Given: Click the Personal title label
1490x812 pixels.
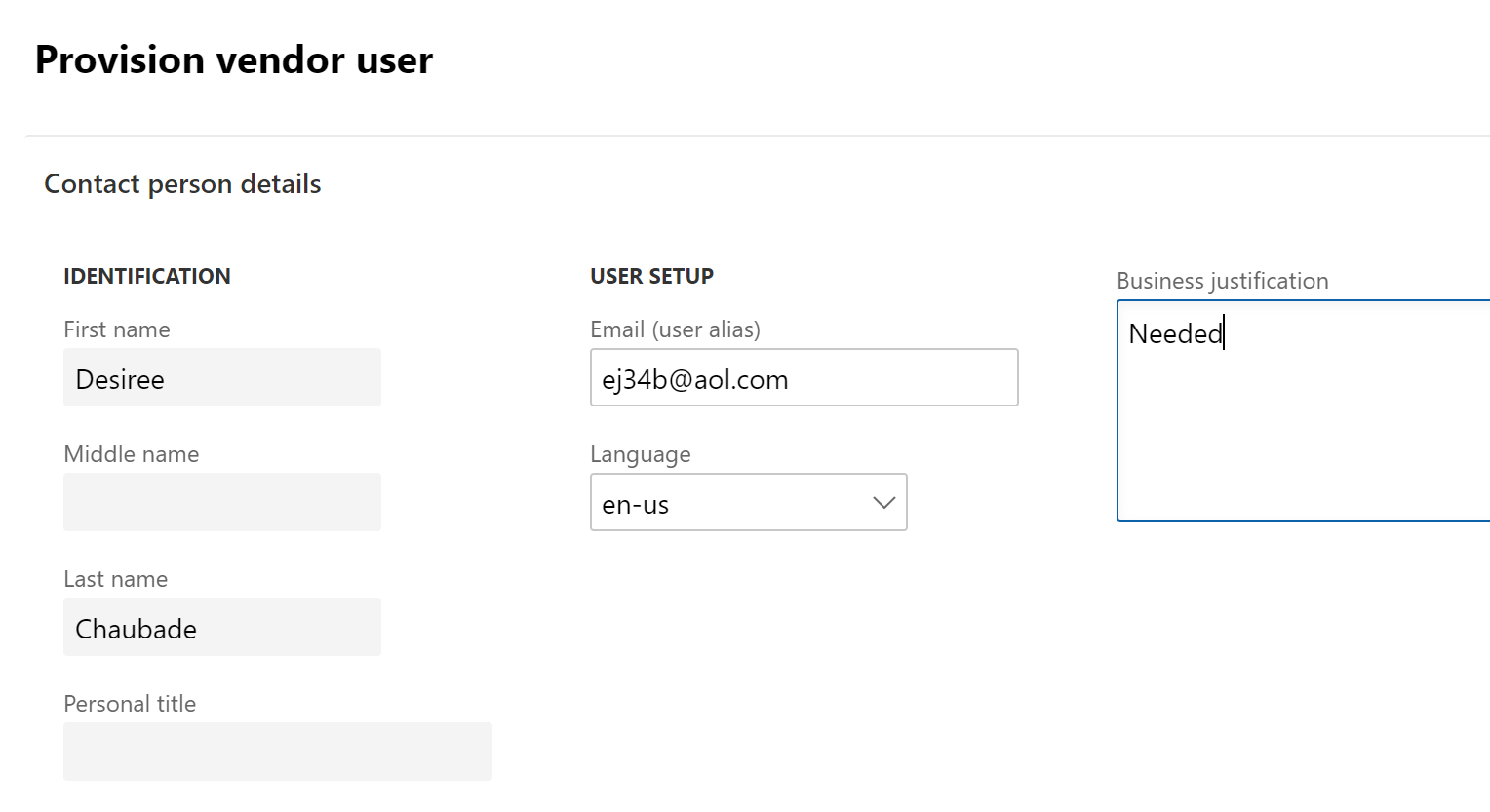Looking at the screenshot, I should tap(130, 705).
